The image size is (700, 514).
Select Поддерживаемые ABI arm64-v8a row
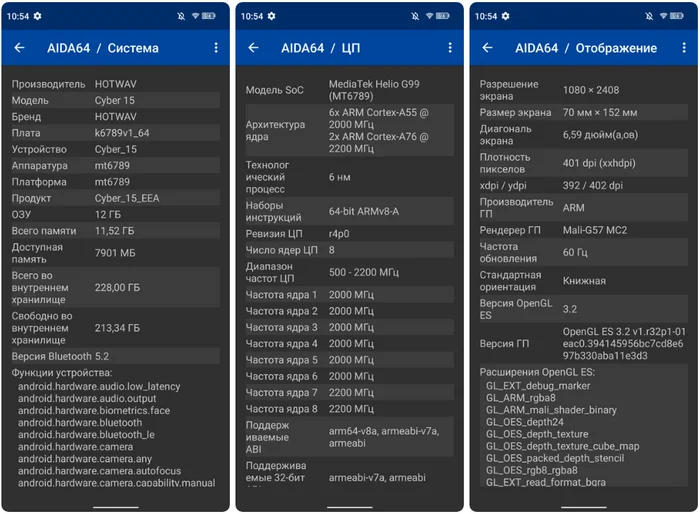click(350, 437)
